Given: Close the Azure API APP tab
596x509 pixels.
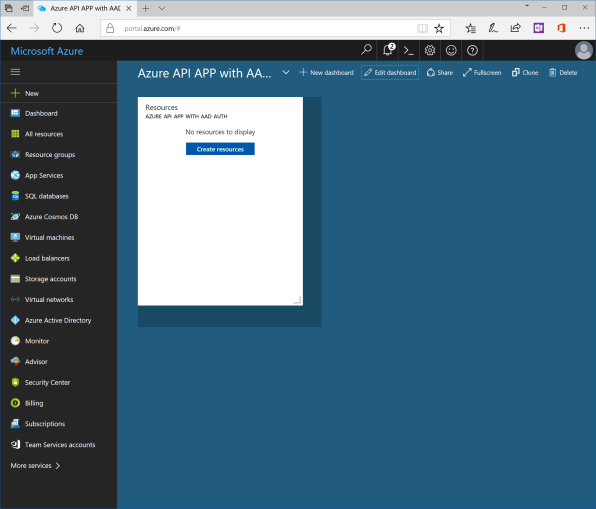Looking at the screenshot, I should coord(129,8).
